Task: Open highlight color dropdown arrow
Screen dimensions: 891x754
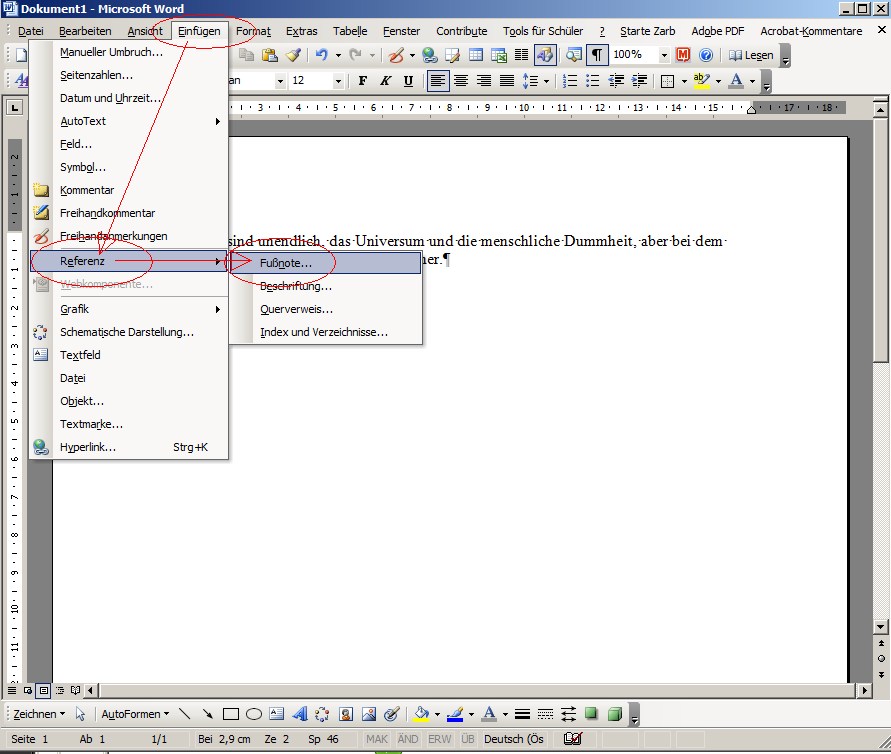Action: pyautogui.click(x=718, y=81)
